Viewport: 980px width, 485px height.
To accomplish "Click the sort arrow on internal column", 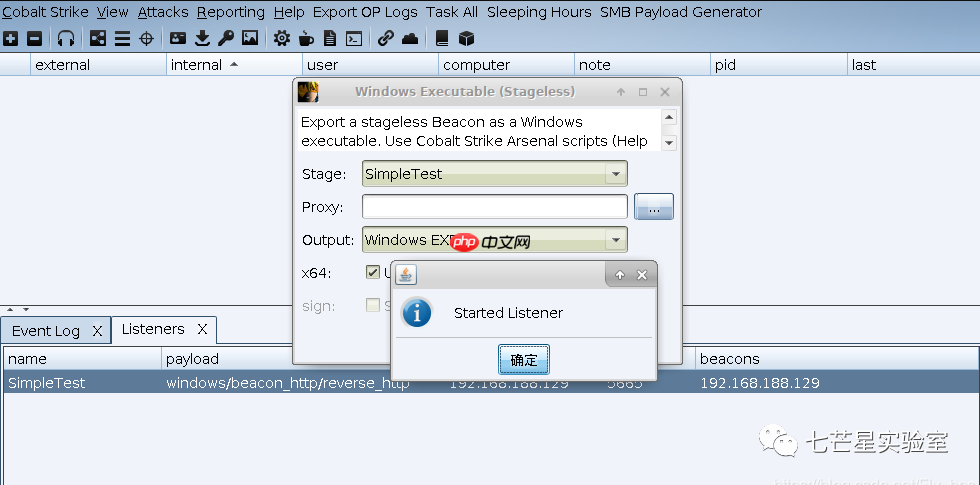I will [x=234, y=64].
